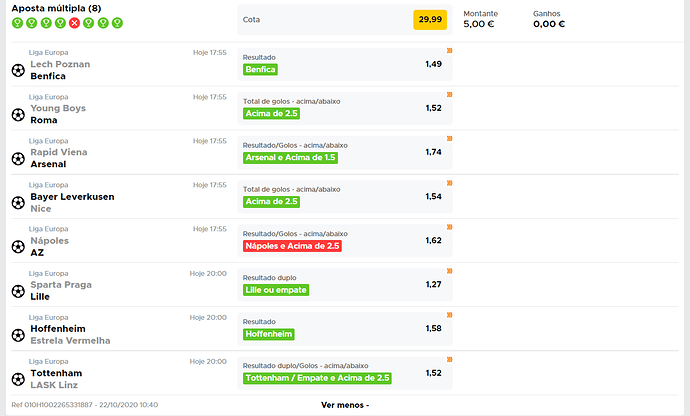Click soccer ball icon for Lech Poznan vs Benfica
Screen dimensions: 690x416
(x=18, y=70)
